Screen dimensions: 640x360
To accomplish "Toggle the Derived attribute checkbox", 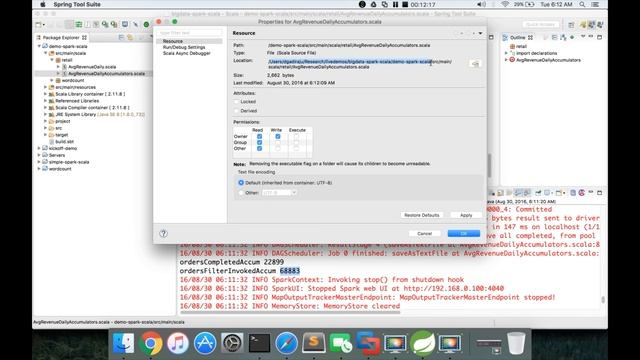I will click(236, 111).
